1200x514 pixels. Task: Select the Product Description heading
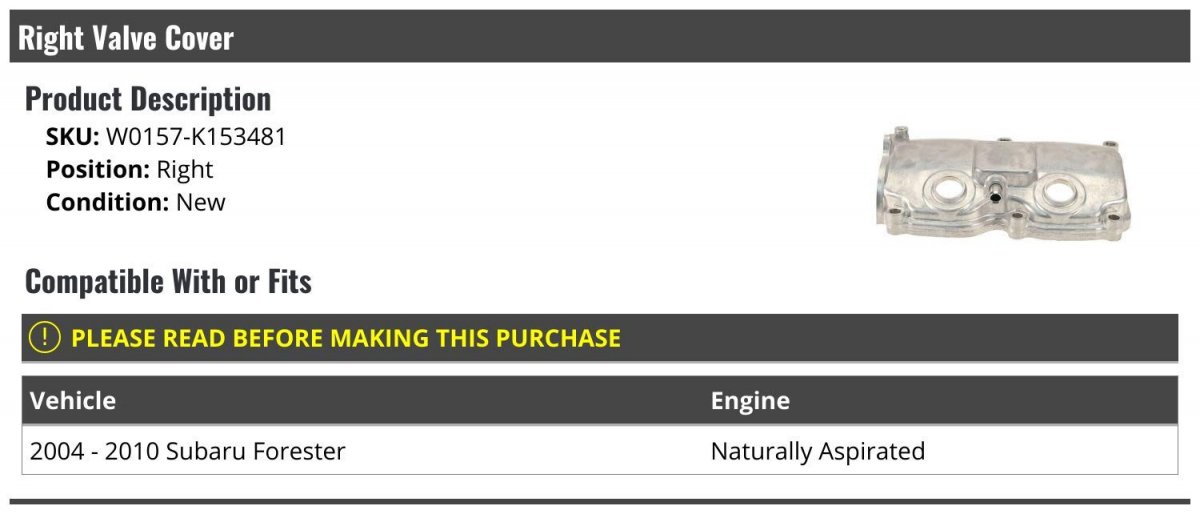coord(148,99)
